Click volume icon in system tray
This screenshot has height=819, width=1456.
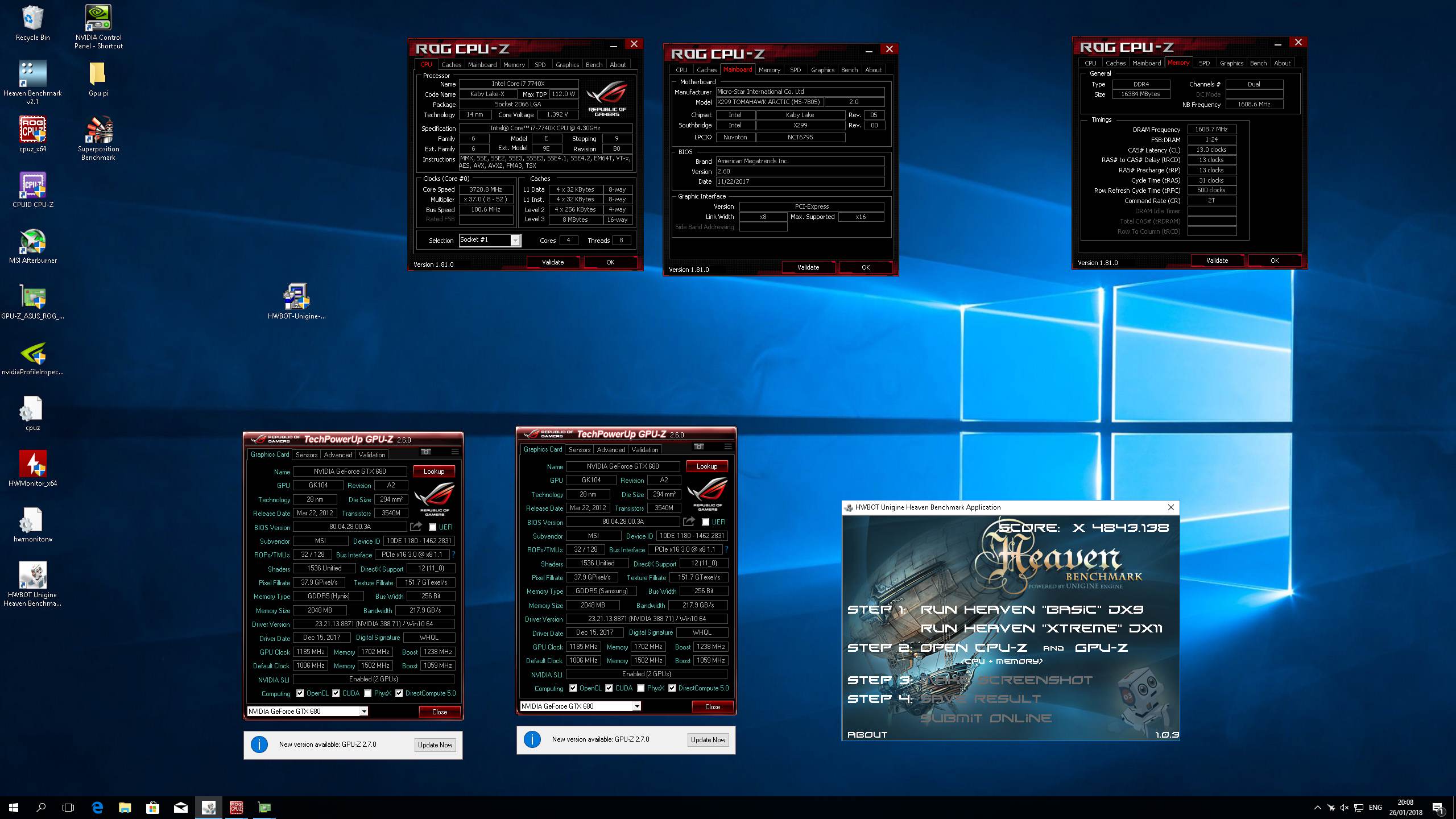coord(1345,808)
